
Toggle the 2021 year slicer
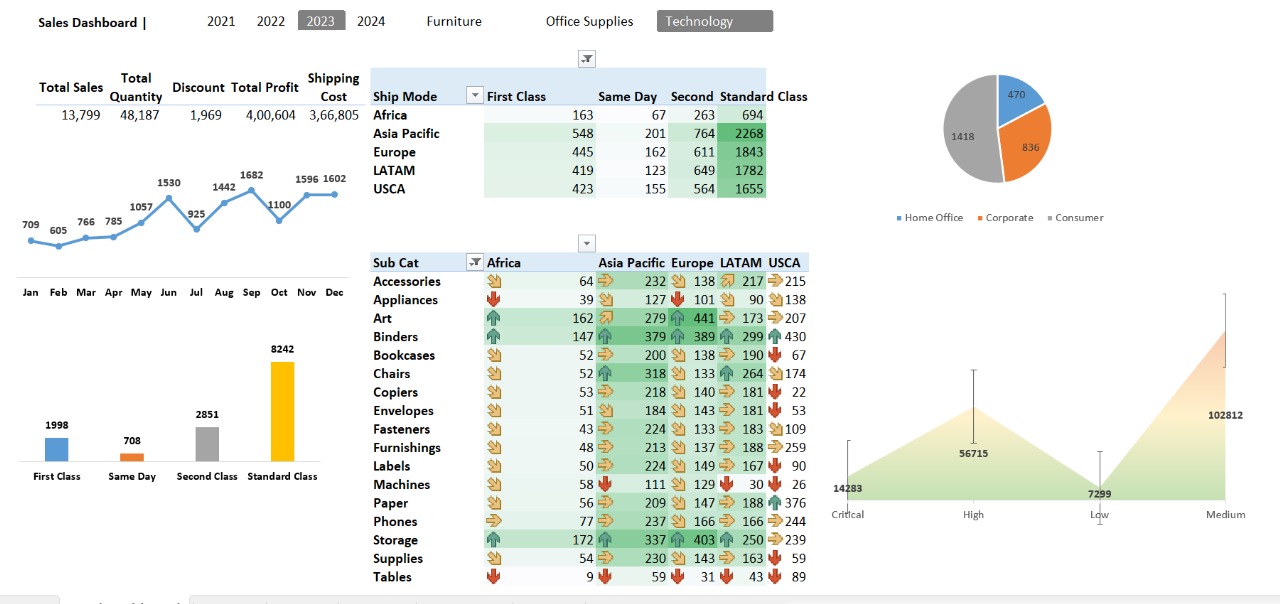(221, 21)
